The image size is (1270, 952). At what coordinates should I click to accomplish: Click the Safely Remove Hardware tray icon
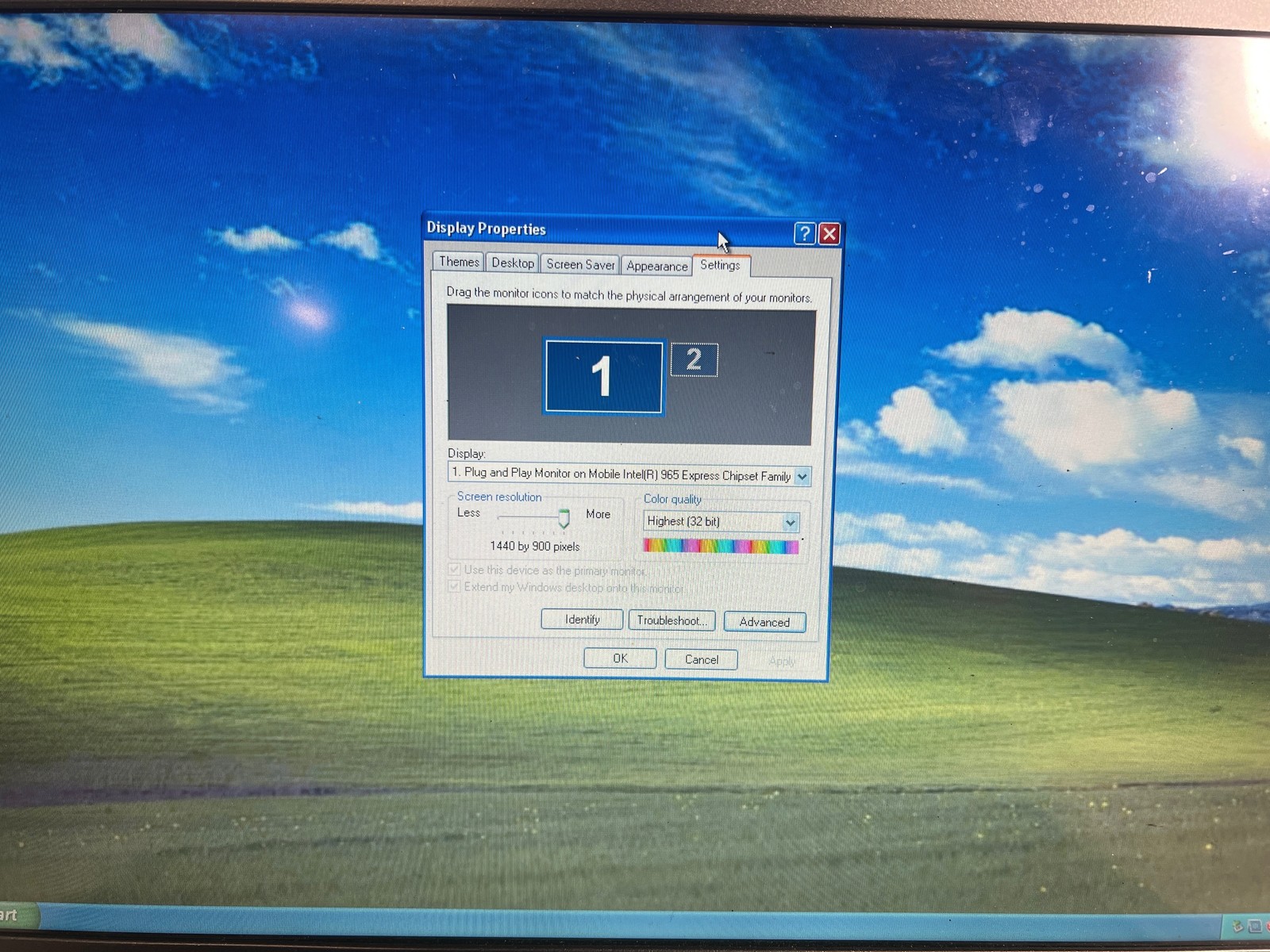[x=1237, y=926]
